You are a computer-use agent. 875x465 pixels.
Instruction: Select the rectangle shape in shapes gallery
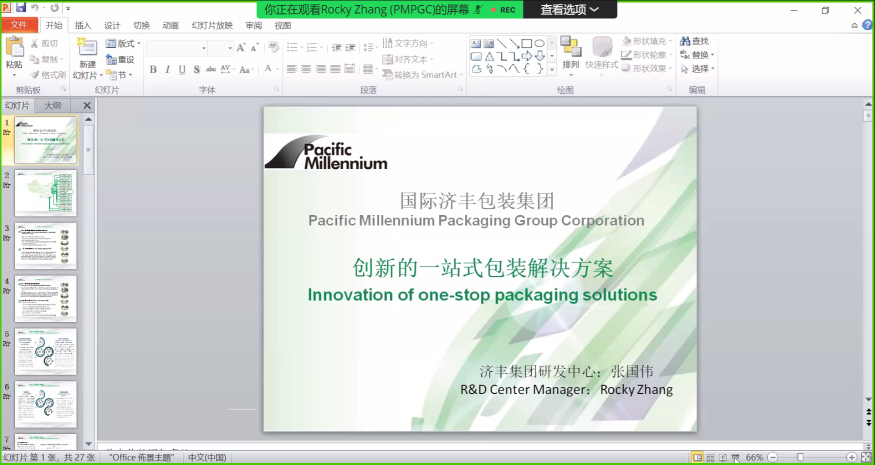pos(526,44)
